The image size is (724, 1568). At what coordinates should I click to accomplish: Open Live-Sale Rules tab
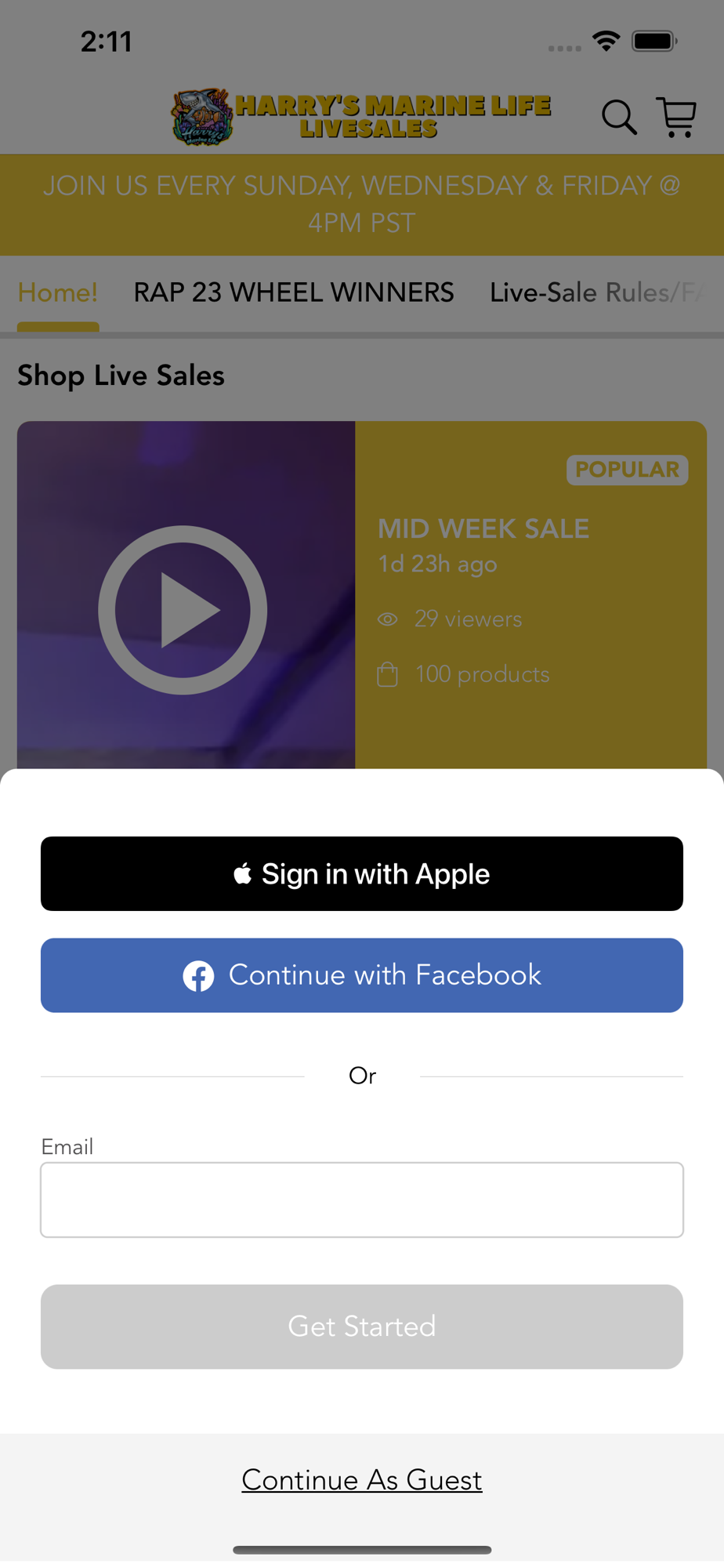[x=597, y=292]
